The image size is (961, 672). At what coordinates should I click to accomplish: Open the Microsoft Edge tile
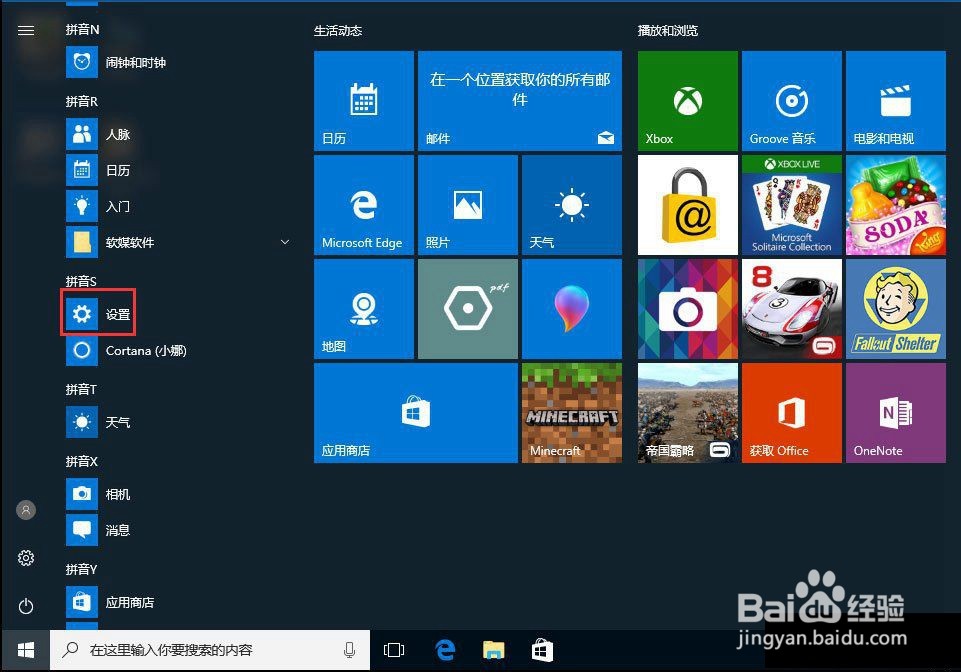[364, 205]
